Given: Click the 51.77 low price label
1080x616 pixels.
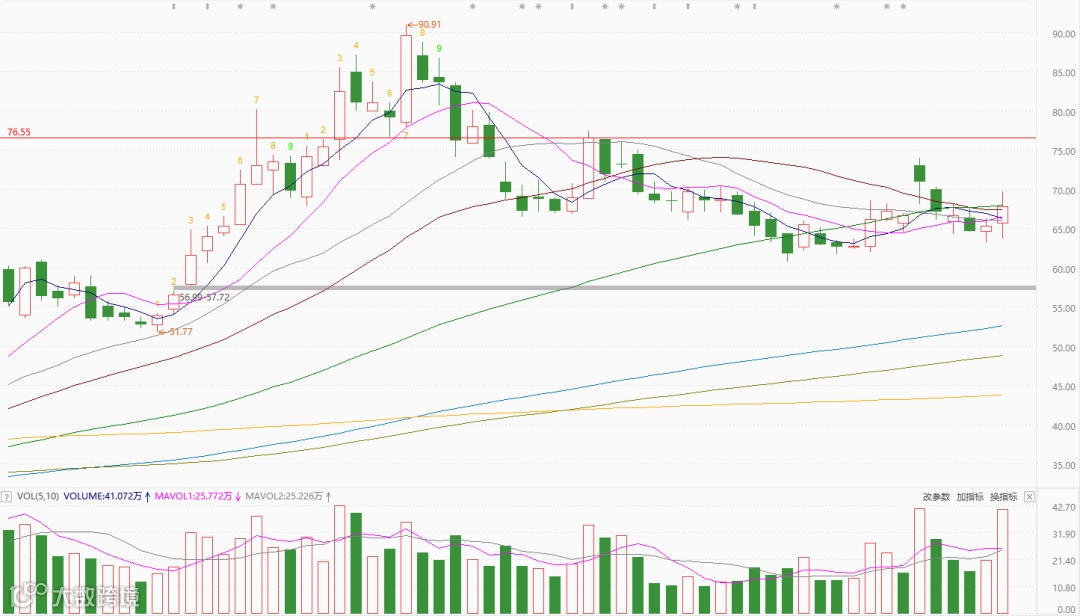Looking at the screenshot, I should click(176, 331).
